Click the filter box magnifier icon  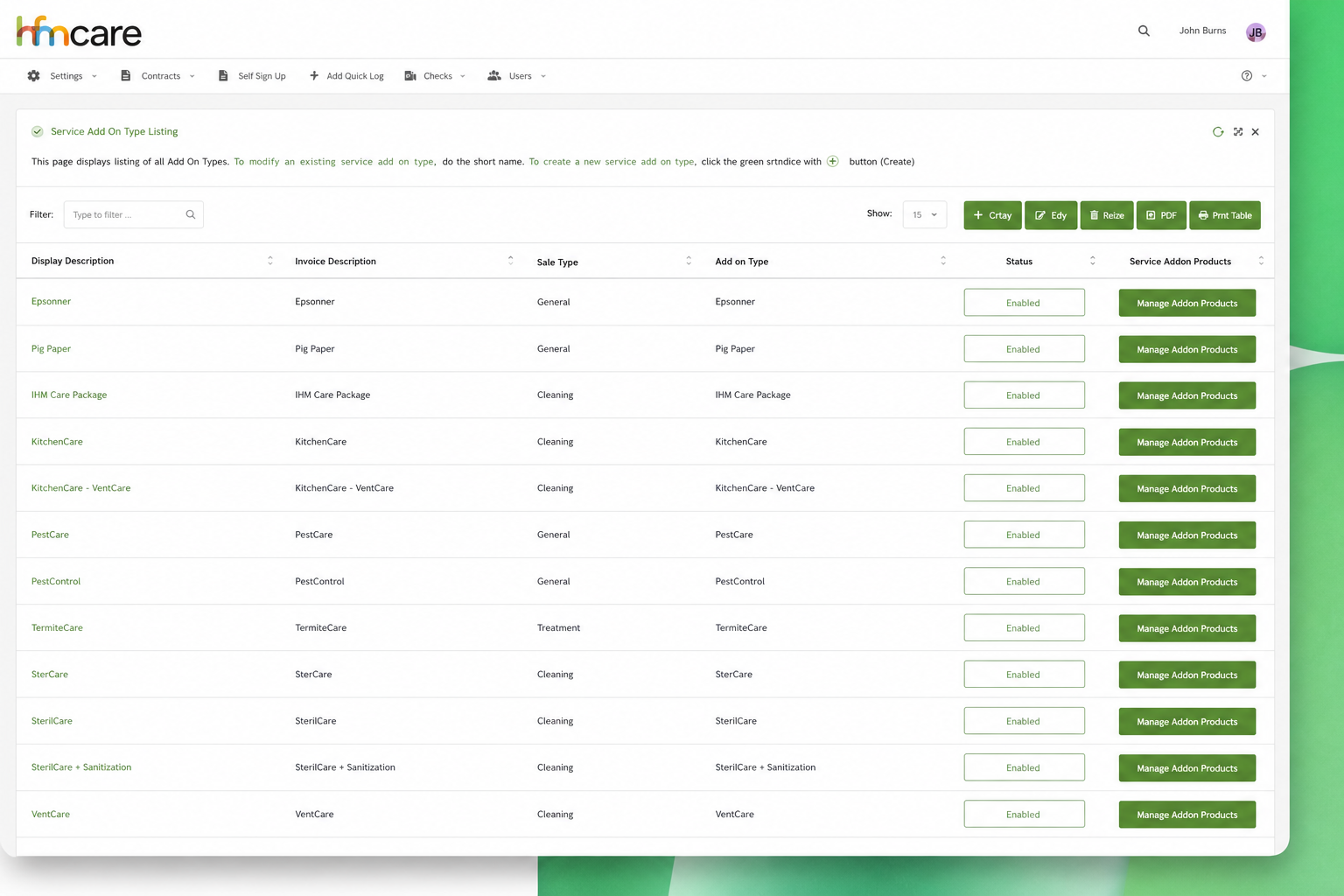(x=191, y=214)
